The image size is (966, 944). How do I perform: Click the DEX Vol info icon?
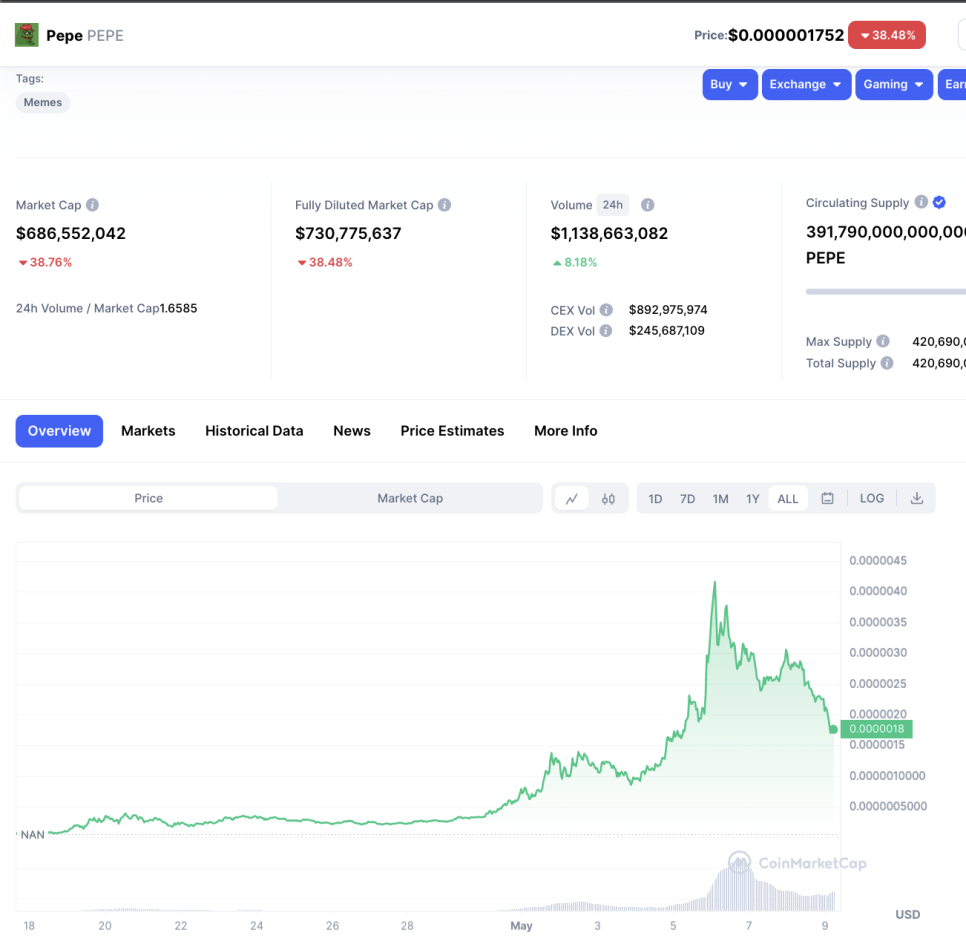pyautogui.click(x=606, y=331)
